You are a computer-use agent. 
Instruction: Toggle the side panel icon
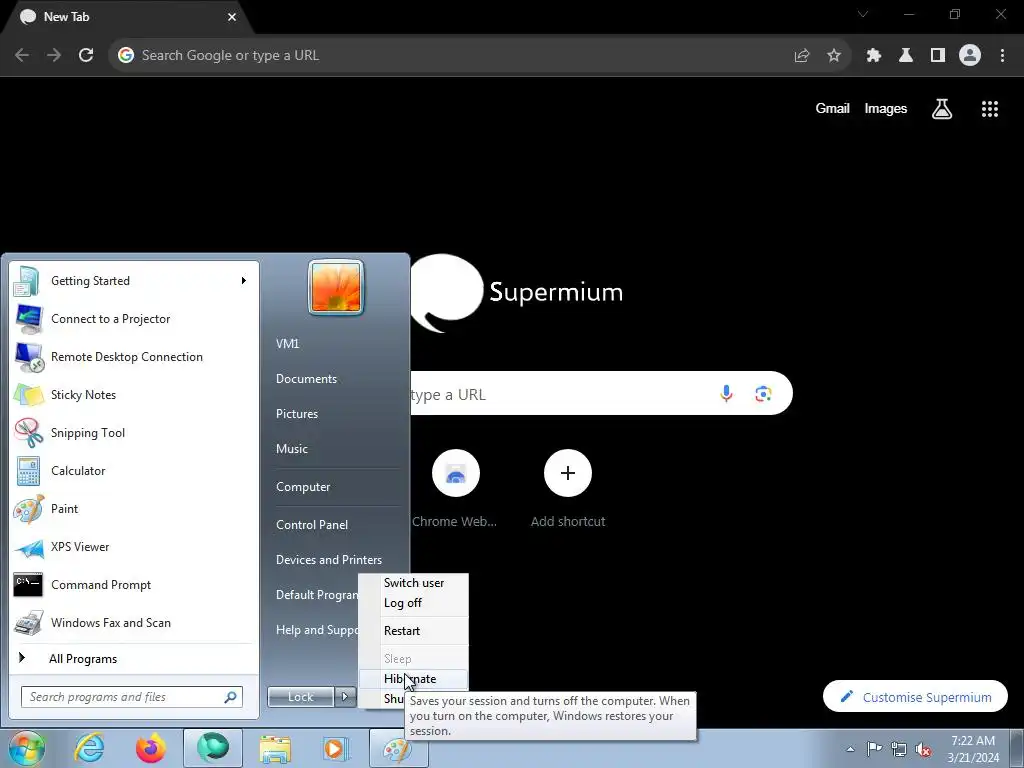pyautogui.click(x=938, y=56)
